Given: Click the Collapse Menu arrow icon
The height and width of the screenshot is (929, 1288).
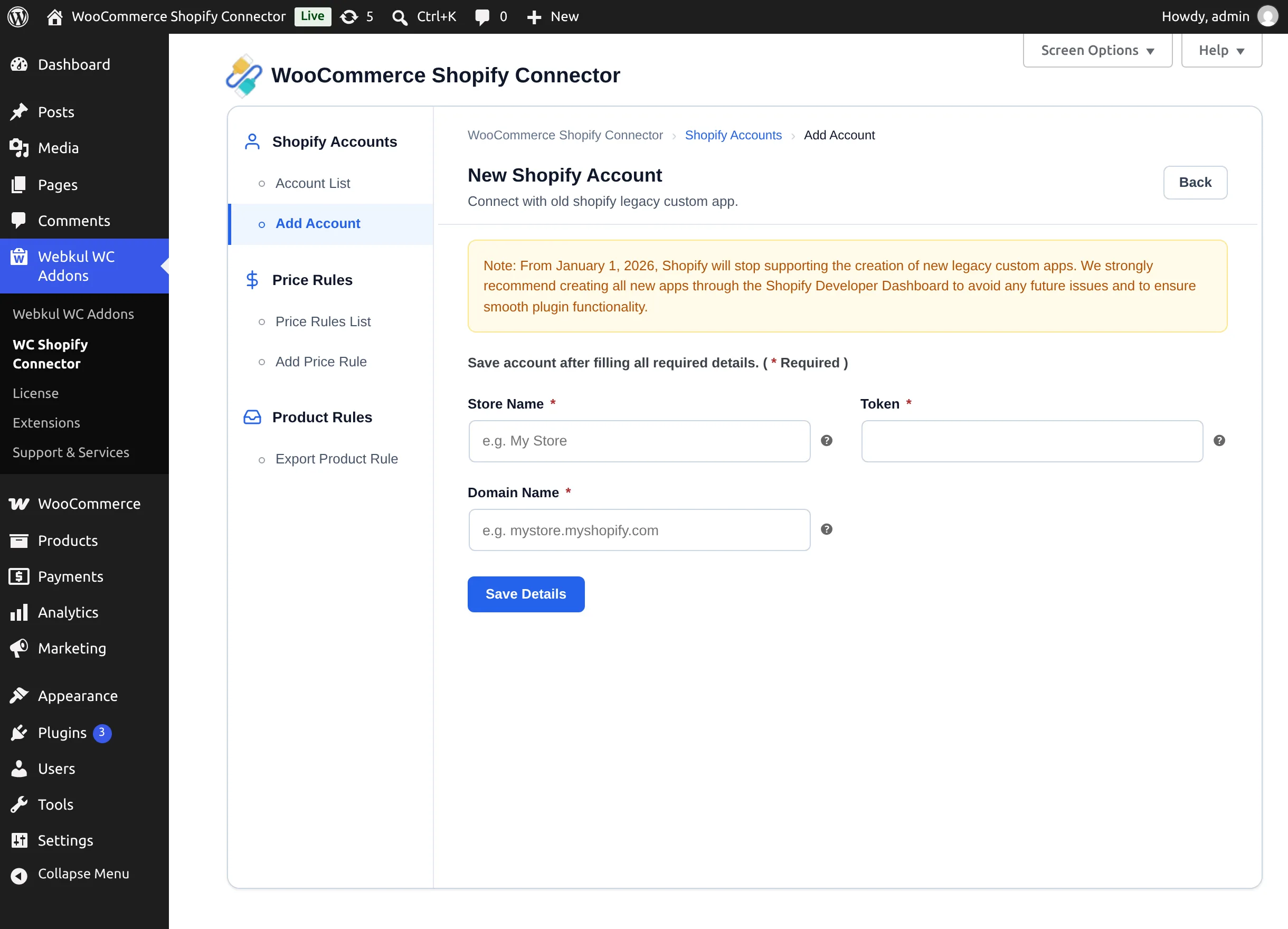Looking at the screenshot, I should (x=19, y=876).
